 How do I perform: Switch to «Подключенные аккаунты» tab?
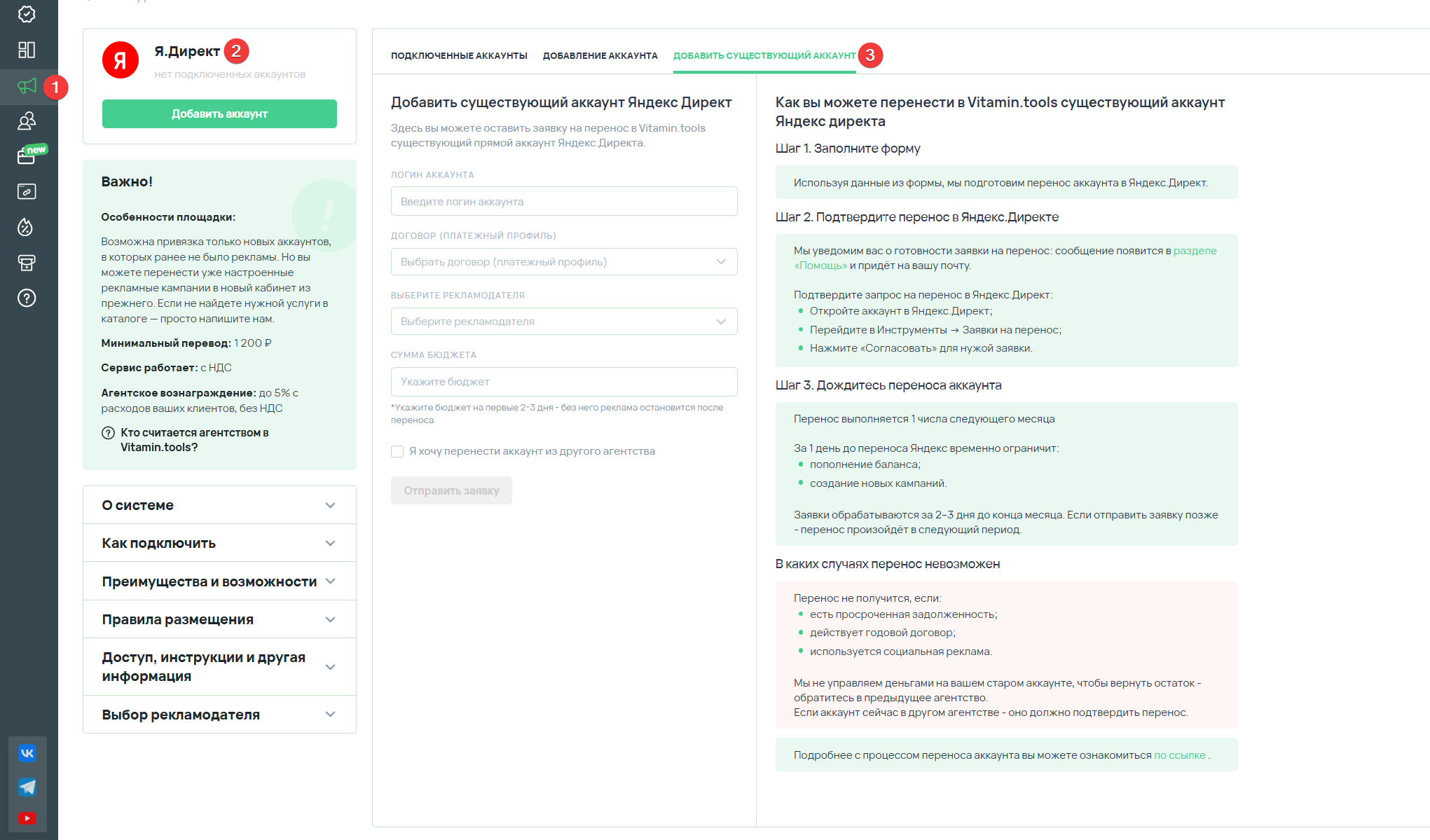pos(459,55)
